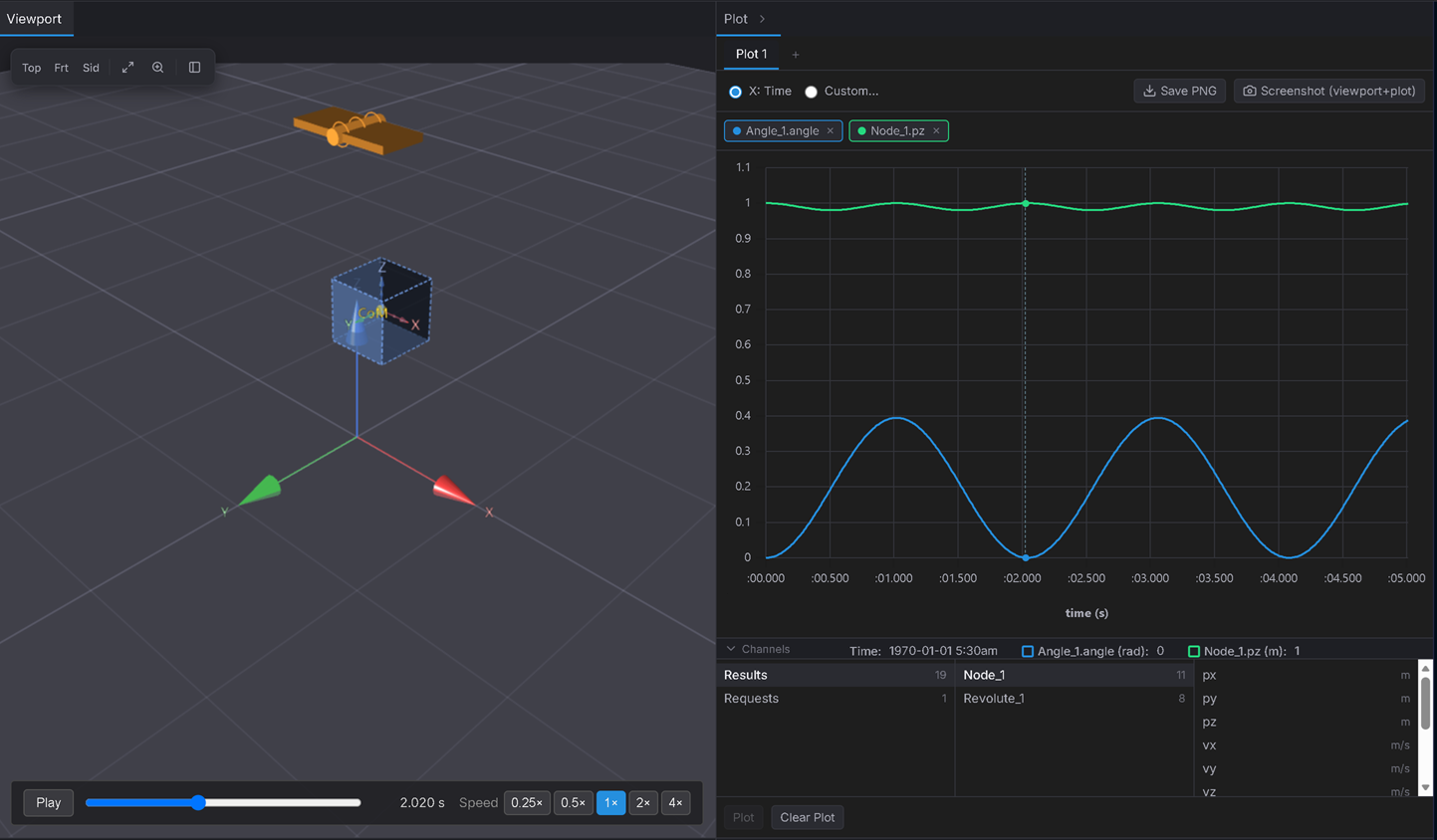Toggle Angle_1.angle legend checkbox
Image resolution: width=1437 pixels, height=840 pixels.
click(1028, 651)
